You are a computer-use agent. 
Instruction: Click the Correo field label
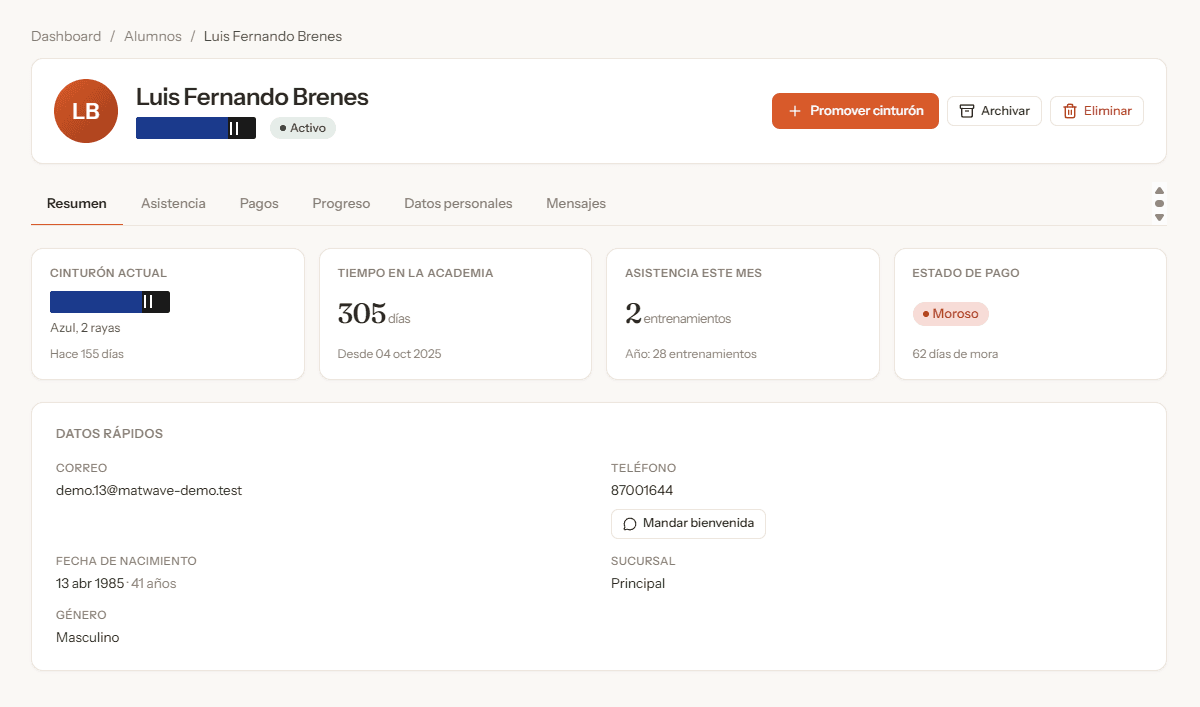pos(82,468)
